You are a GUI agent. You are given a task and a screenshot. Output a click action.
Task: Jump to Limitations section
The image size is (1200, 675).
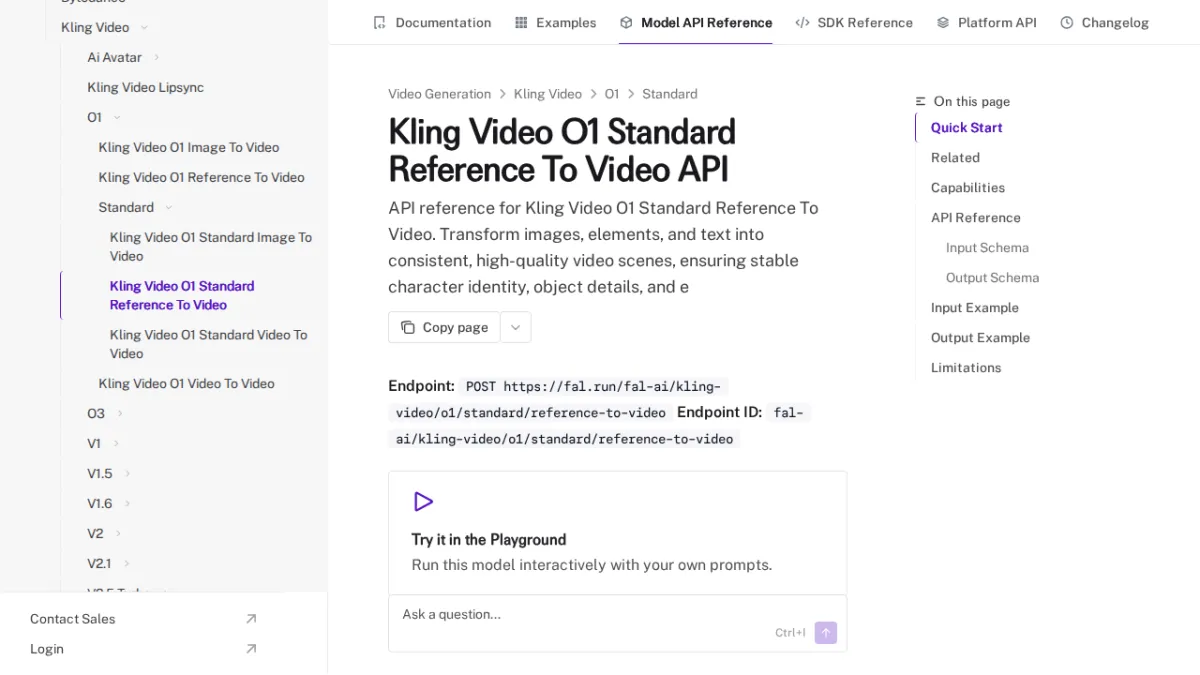965,367
